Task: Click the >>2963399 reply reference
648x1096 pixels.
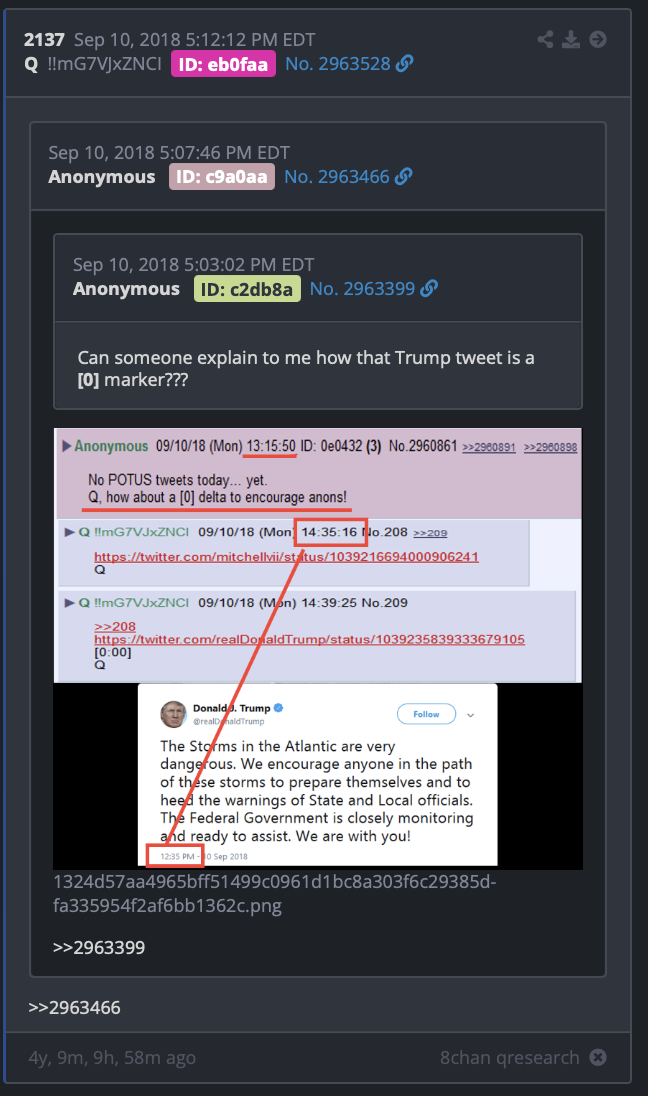Action: pos(99,948)
